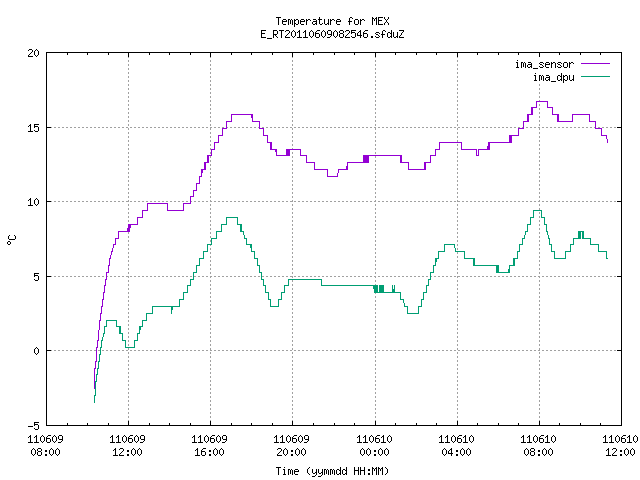Viewport: 640px width, 480px height.
Task: Click the y-axis value 5
Action: 37,277
